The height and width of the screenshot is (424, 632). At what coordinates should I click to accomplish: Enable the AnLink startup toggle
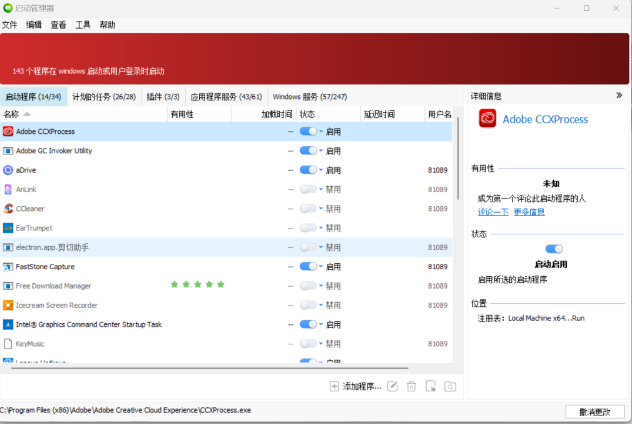308,189
